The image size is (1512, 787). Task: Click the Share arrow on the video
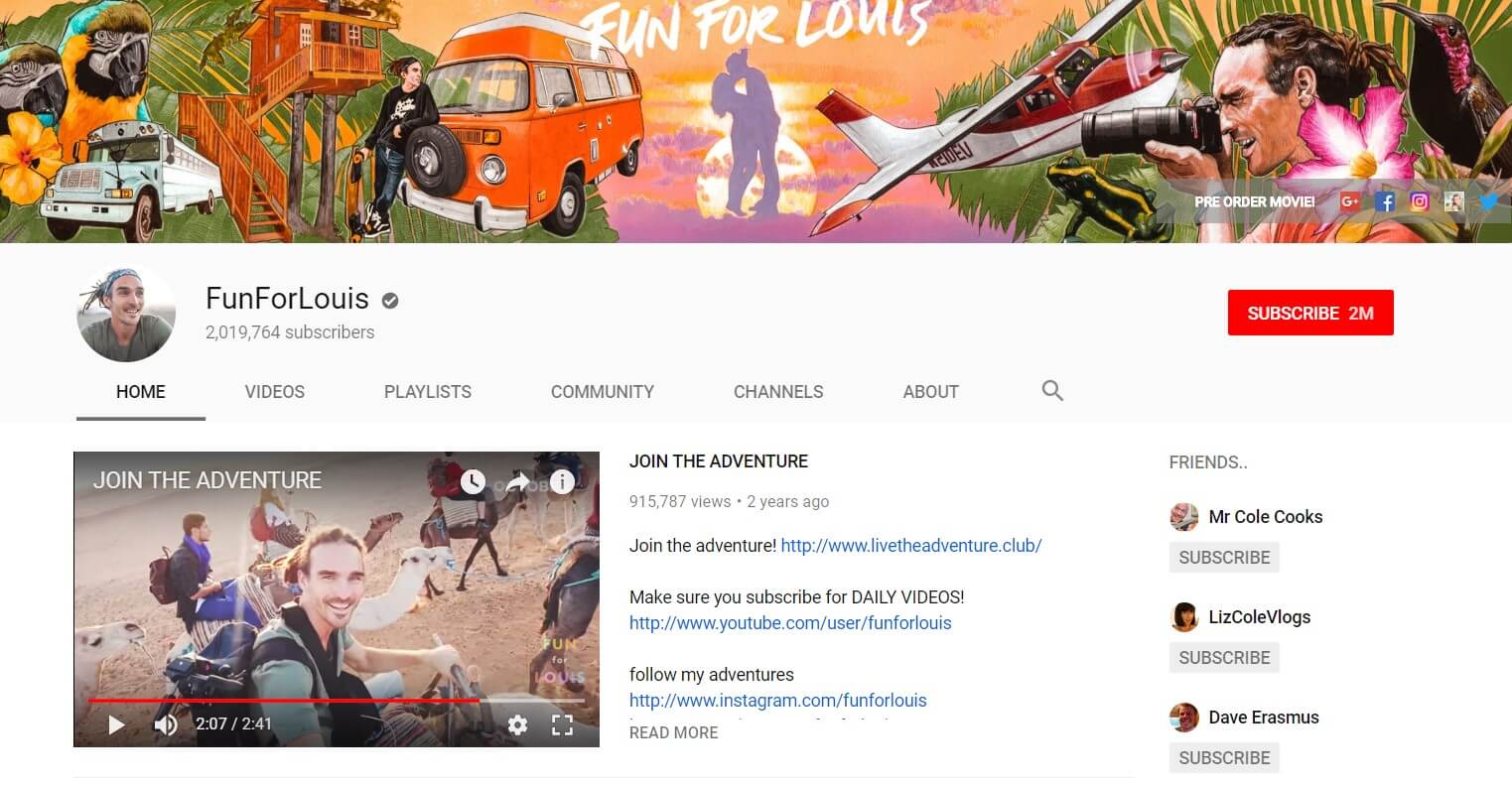pos(517,482)
